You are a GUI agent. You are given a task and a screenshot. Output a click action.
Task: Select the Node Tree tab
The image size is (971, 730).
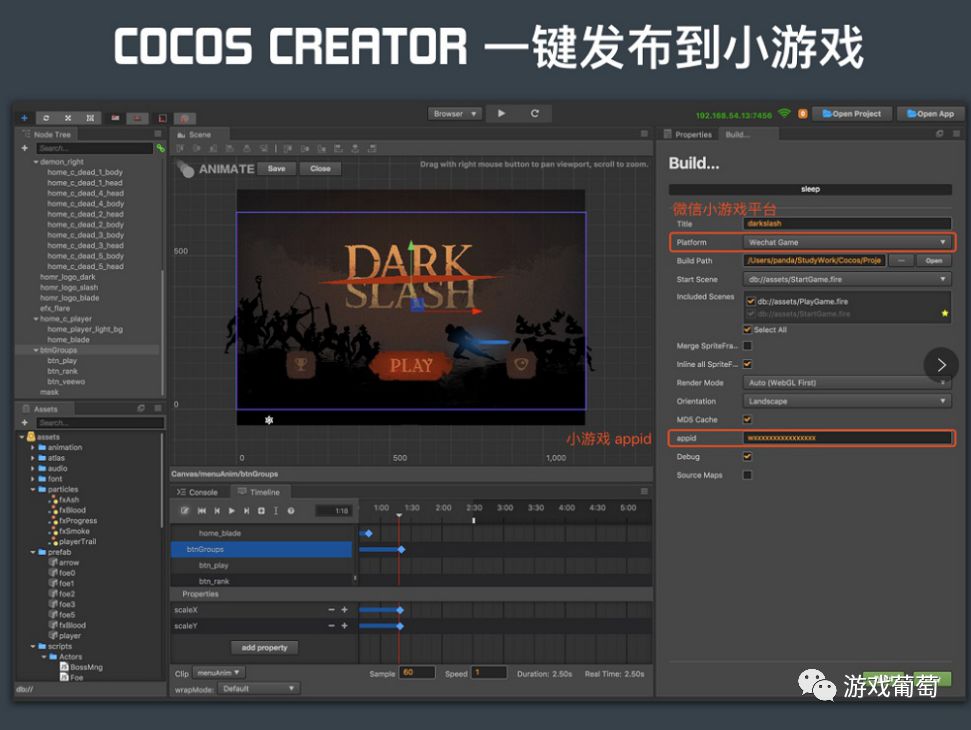click(46, 134)
